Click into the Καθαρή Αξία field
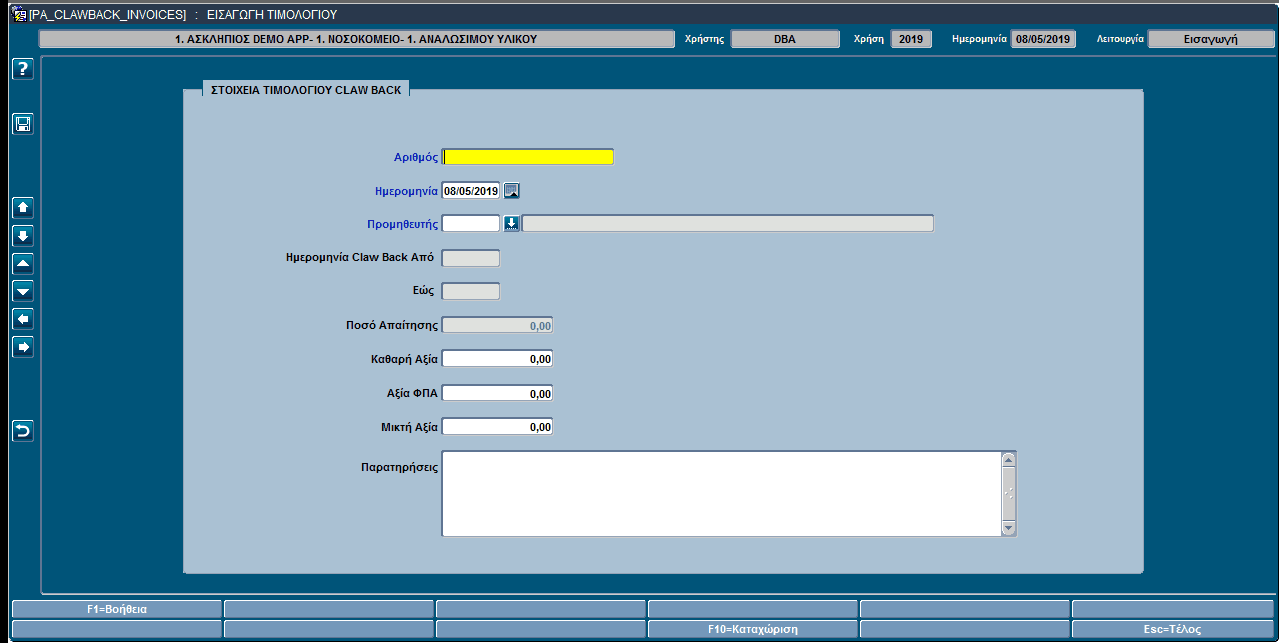The height and width of the screenshot is (643, 1279). click(x=497, y=359)
